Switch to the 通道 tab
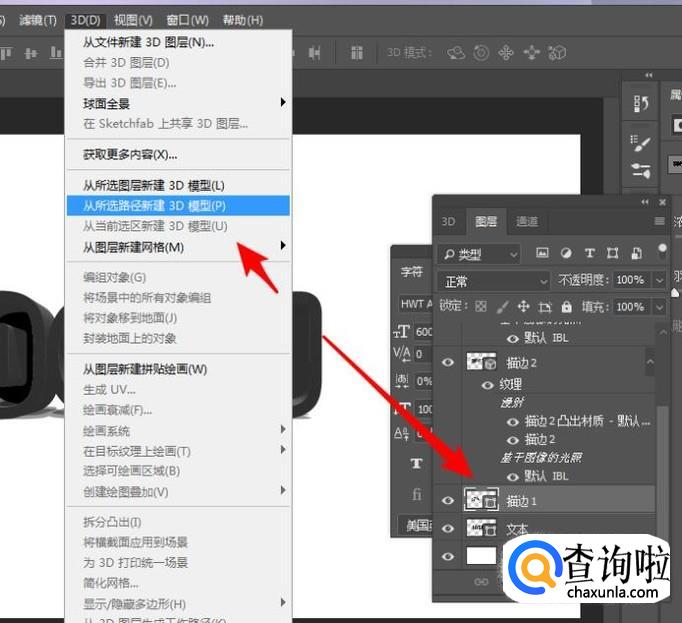 click(x=527, y=221)
